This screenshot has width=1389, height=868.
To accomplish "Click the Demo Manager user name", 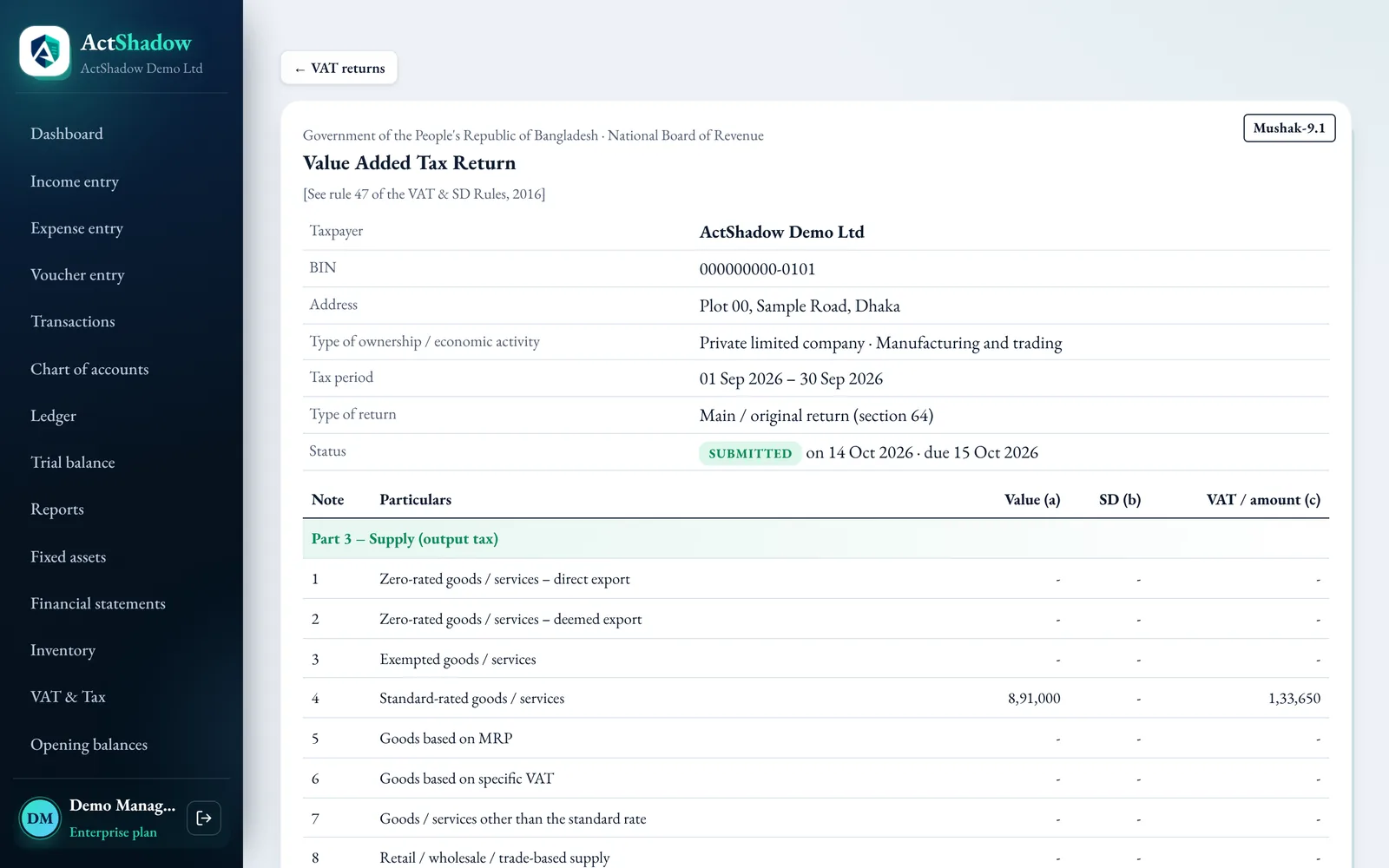I will (x=122, y=806).
